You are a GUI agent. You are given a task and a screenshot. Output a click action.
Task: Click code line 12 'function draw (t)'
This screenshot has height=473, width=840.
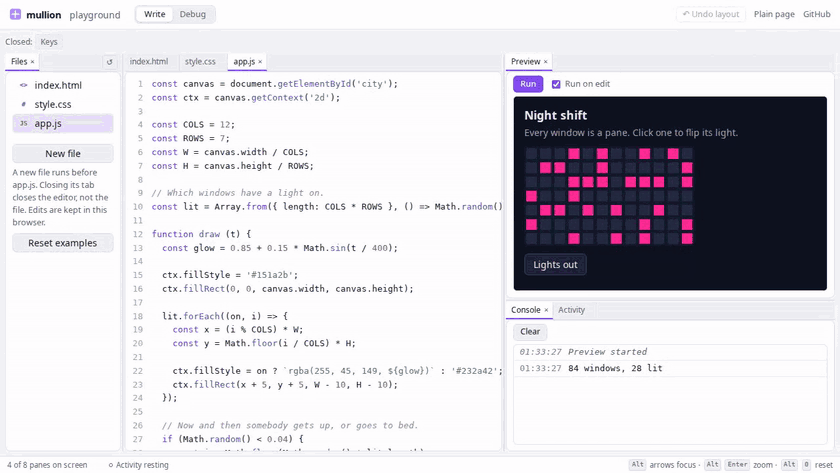(201, 234)
